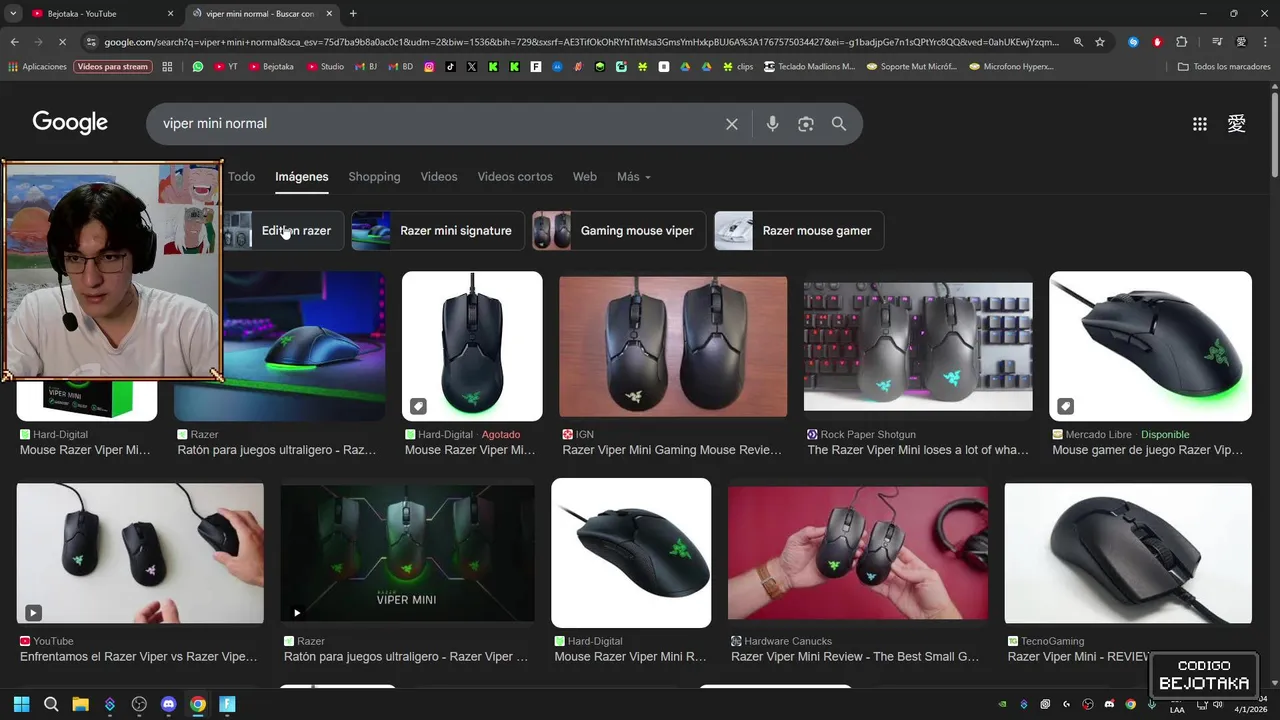Open the Videos para stream bookmark
This screenshot has width=1280, height=720.
112,67
